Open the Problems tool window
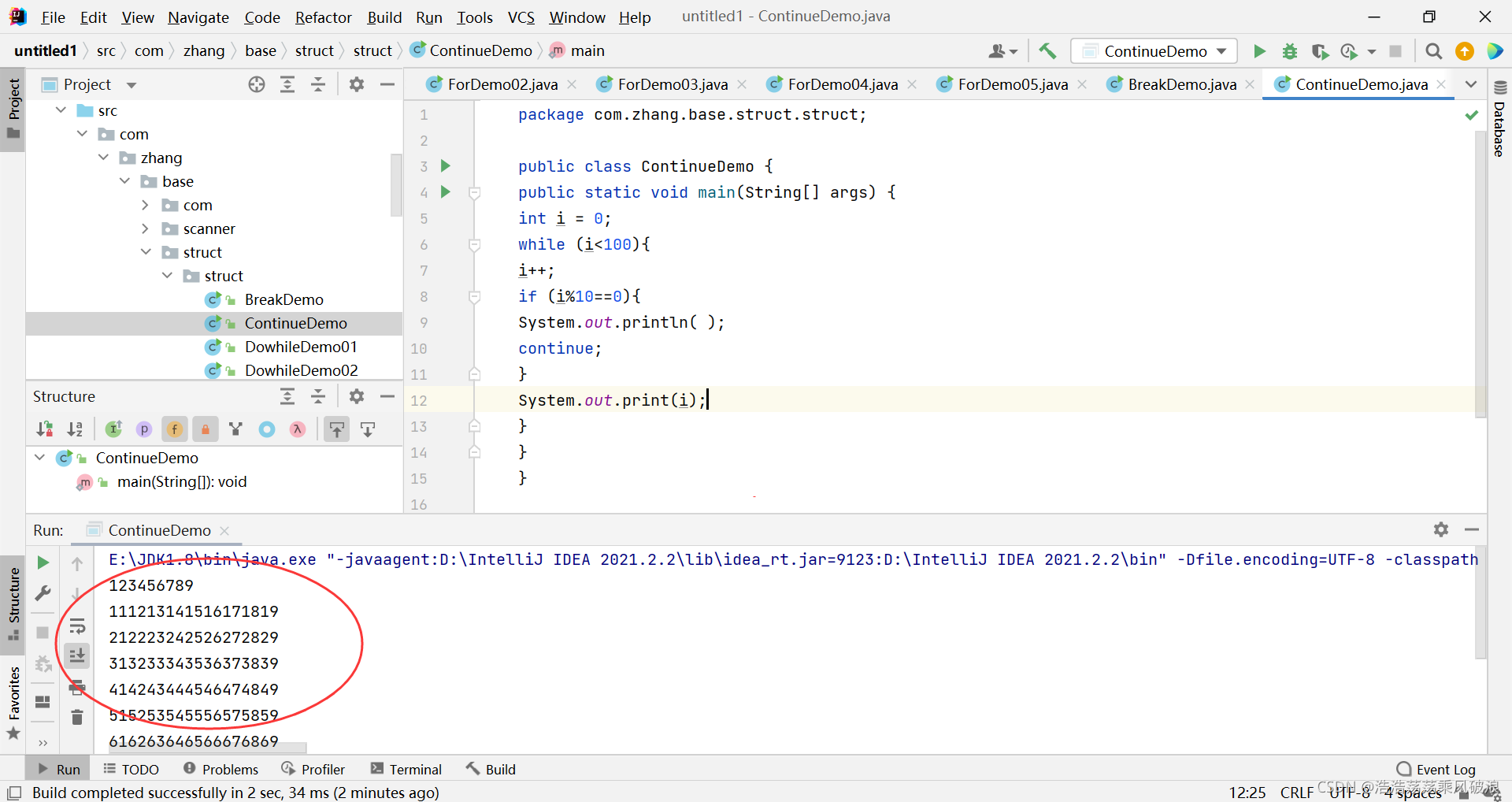1512x802 pixels. [x=220, y=769]
